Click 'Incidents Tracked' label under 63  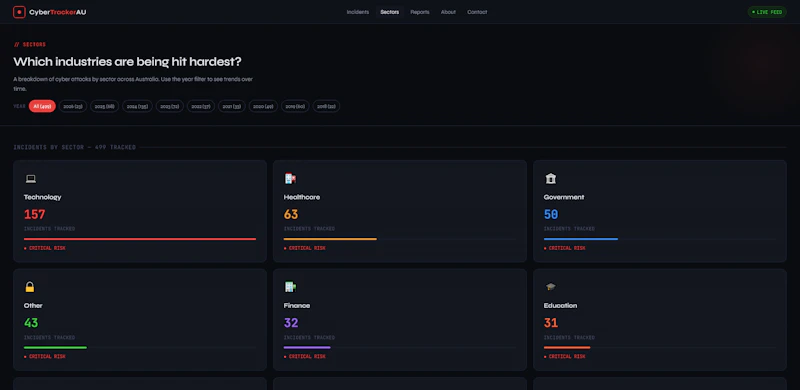tap(309, 229)
